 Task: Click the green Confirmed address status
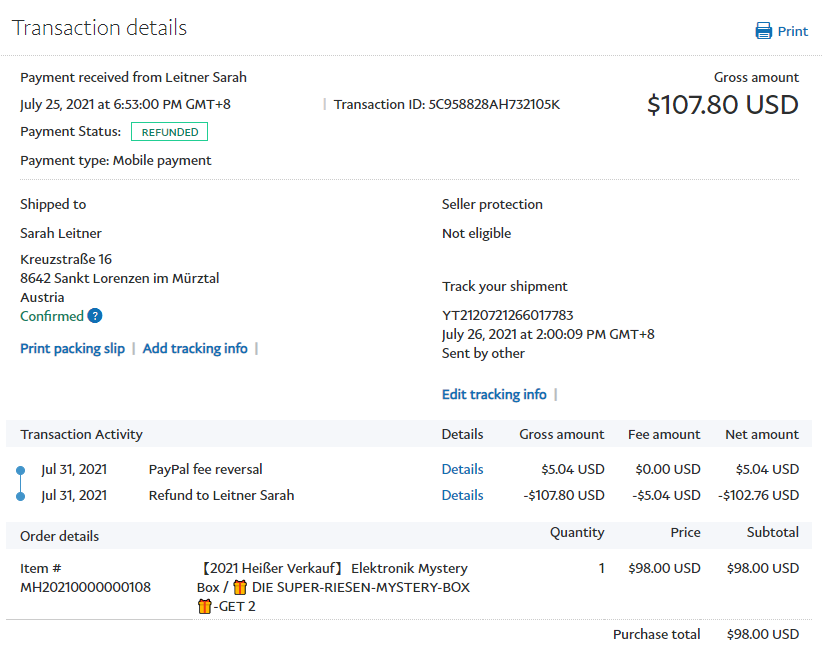(52, 316)
